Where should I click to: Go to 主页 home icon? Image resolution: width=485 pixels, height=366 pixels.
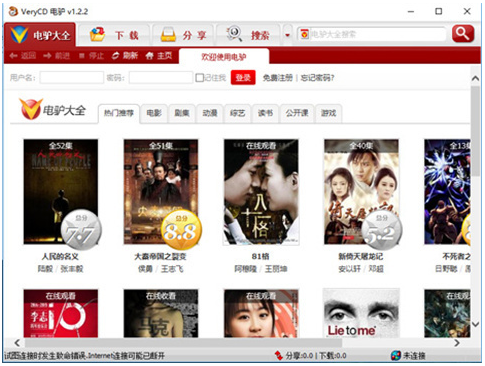coord(149,56)
